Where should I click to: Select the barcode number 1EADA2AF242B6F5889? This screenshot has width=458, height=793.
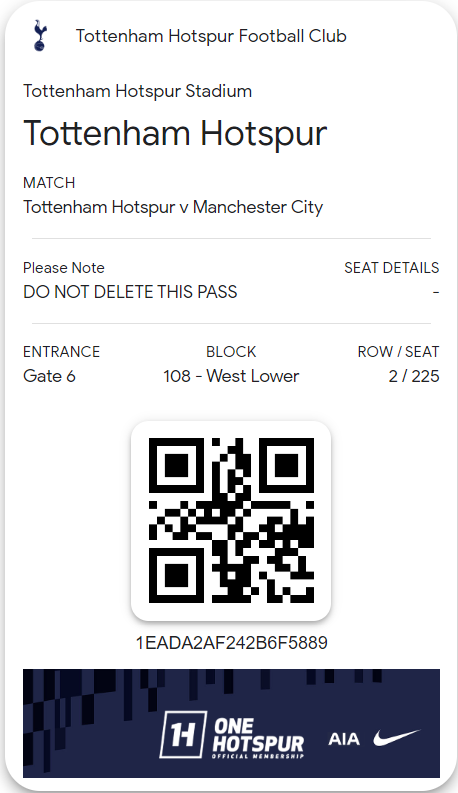point(232,643)
